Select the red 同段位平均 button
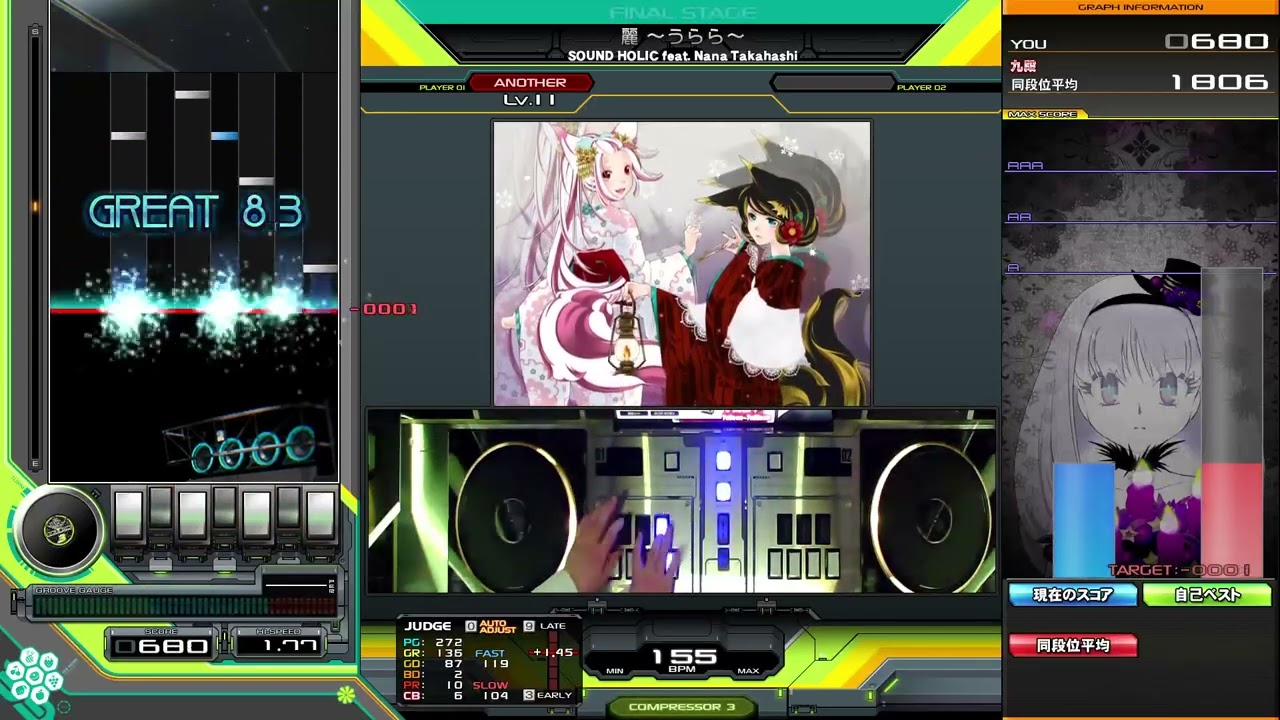 [1073, 646]
